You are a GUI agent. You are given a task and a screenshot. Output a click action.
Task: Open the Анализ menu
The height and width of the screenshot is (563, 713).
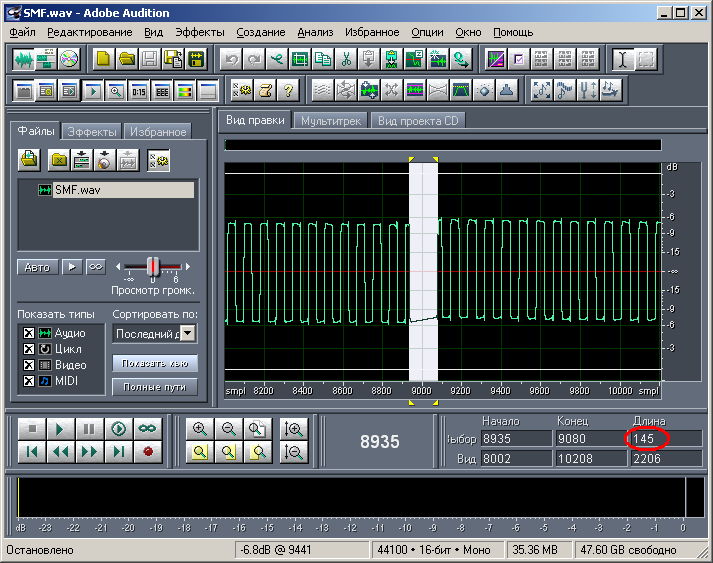click(x=315, y=32)
